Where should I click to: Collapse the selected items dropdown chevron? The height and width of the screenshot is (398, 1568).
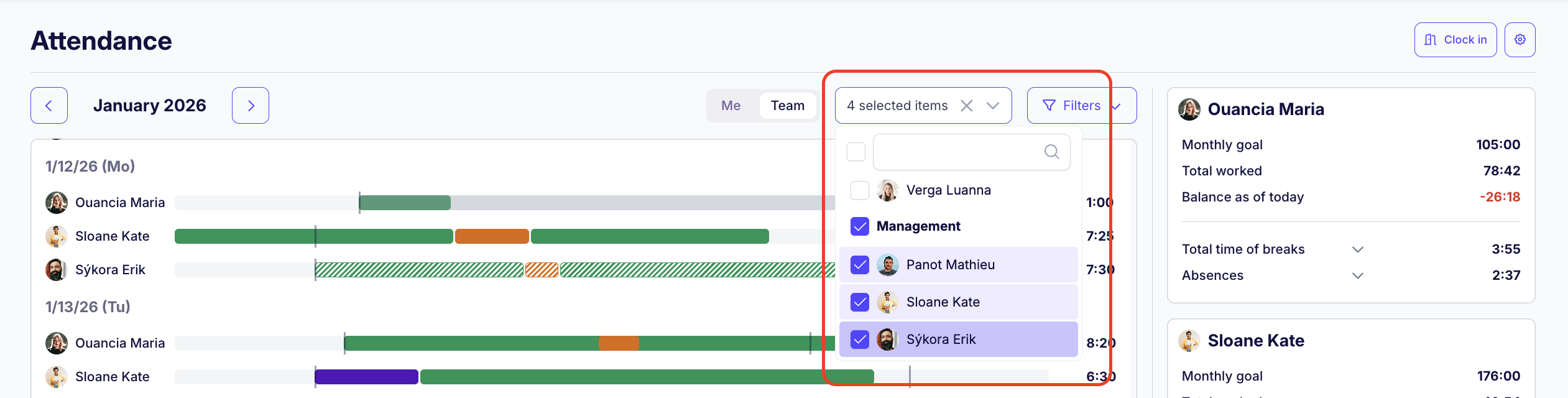click(x=993, y=106)
